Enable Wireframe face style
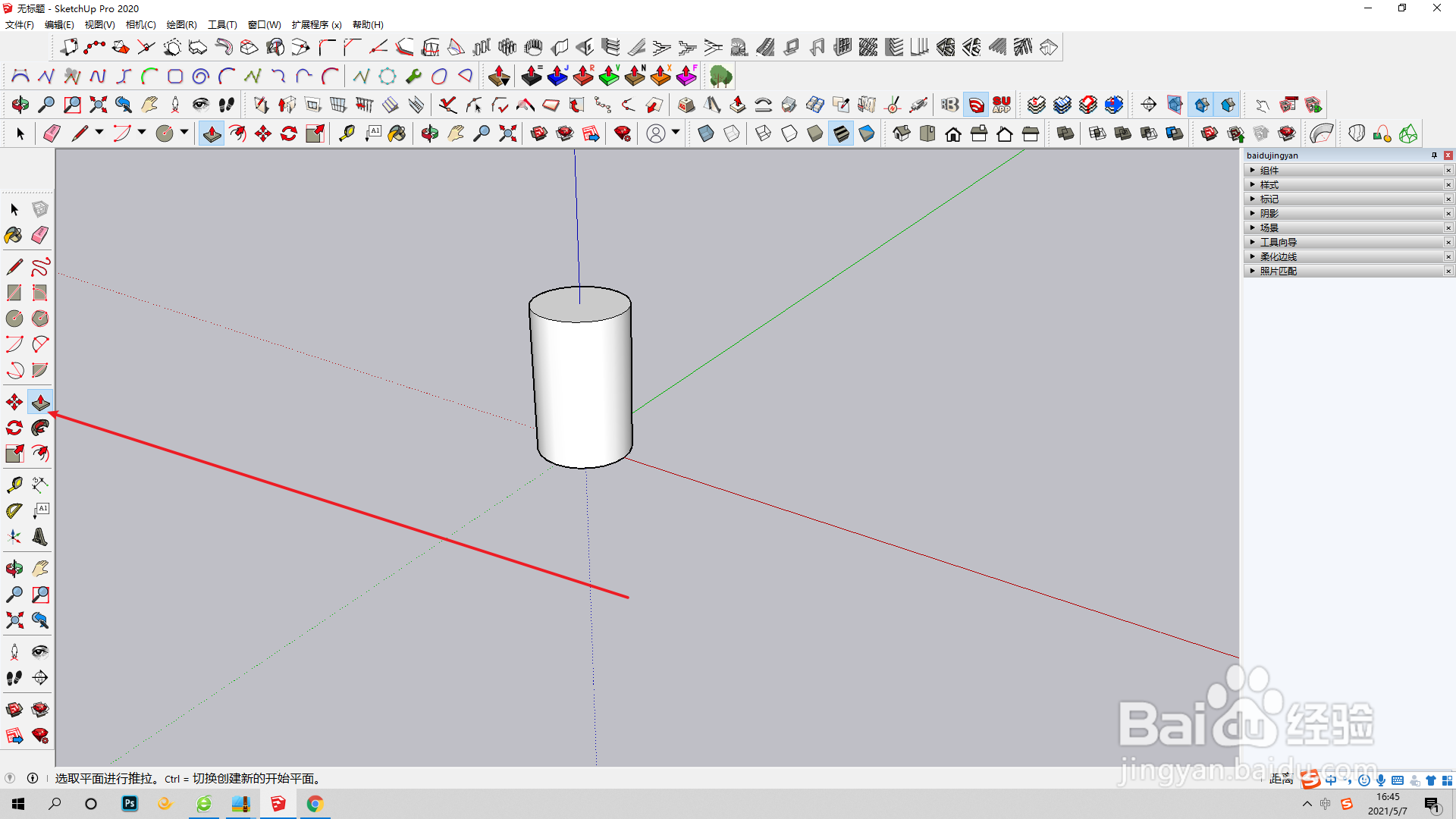Image resolution: width=1456 pixels, height=819 pixels. 764,134
